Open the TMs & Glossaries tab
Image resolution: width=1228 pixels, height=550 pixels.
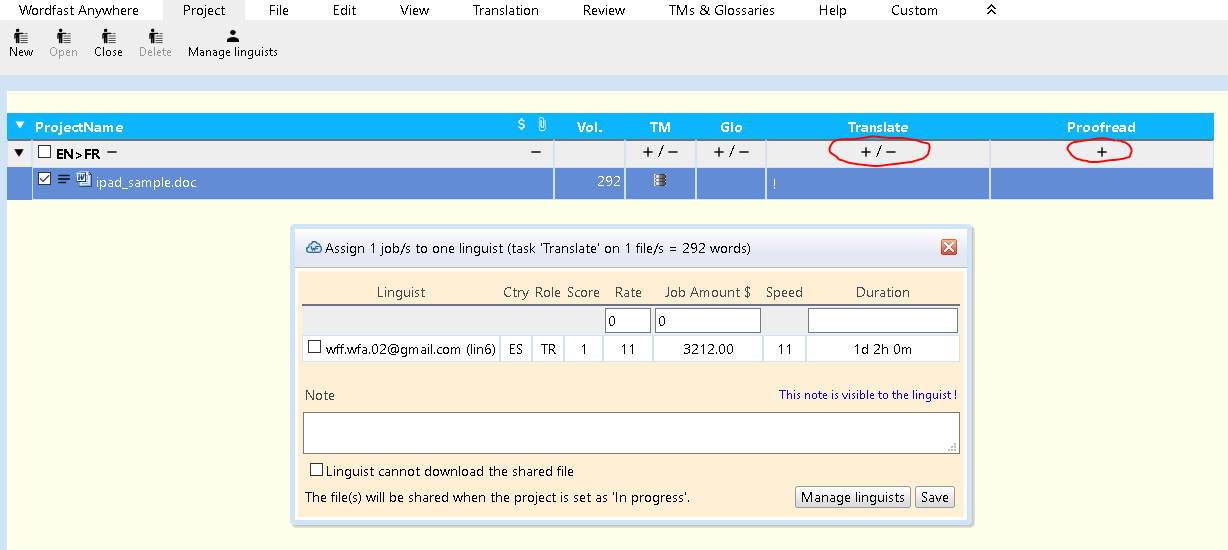pos(721,11)
